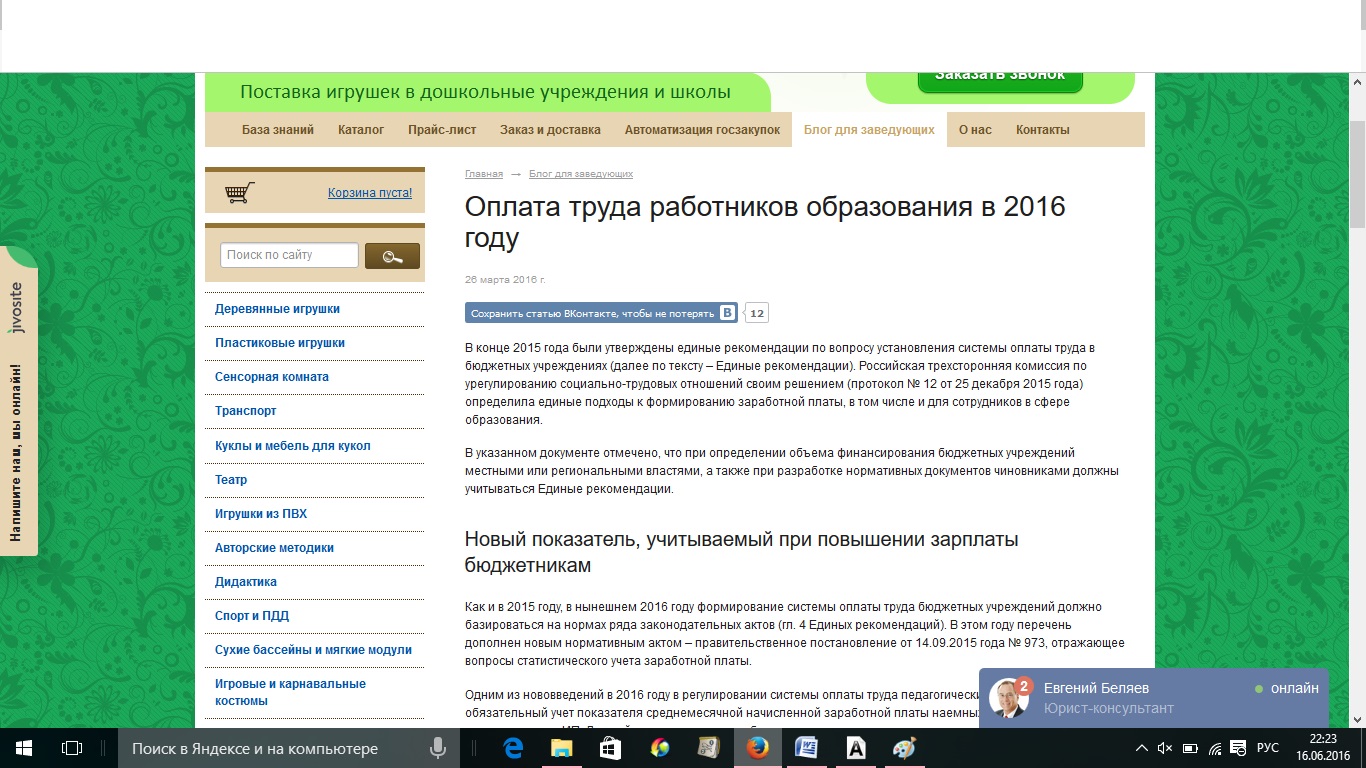Open File Explorer from taskbar
1366x768 pixels.
point(562,748)
